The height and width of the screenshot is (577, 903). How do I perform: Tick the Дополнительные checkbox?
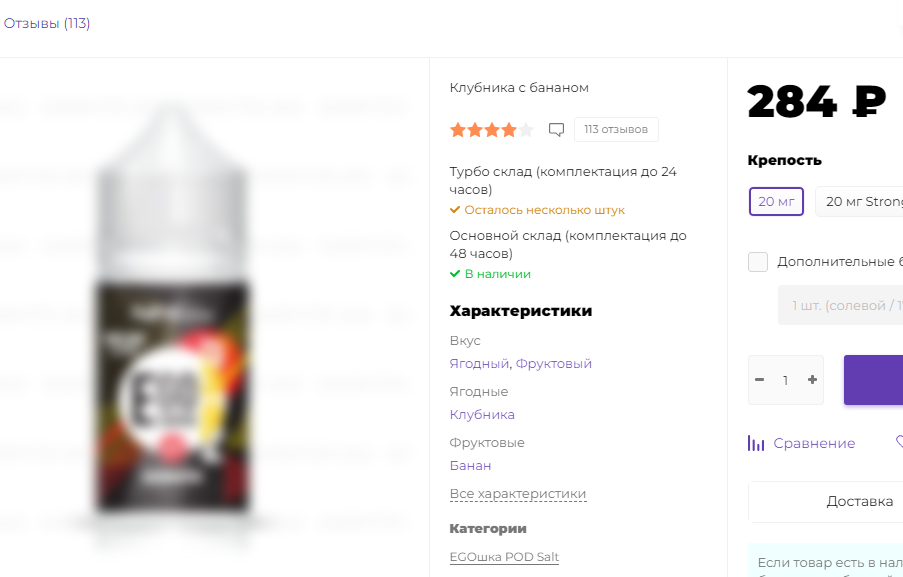point(758,261)
